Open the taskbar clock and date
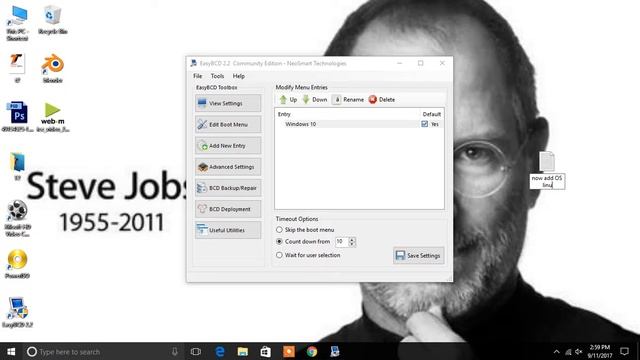 point(599,351)
